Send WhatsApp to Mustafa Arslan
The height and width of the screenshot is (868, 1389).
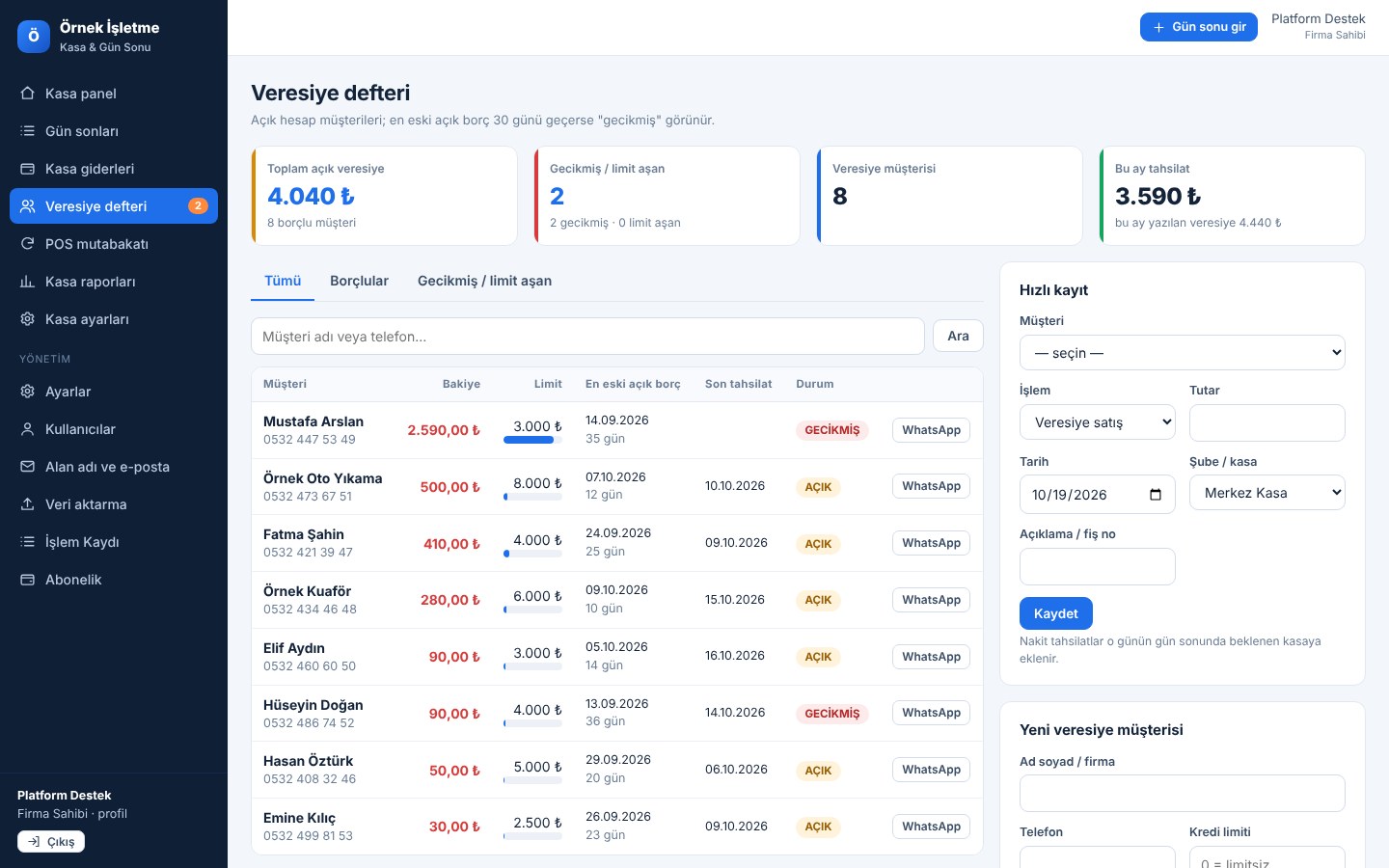(x=931, y=430)
